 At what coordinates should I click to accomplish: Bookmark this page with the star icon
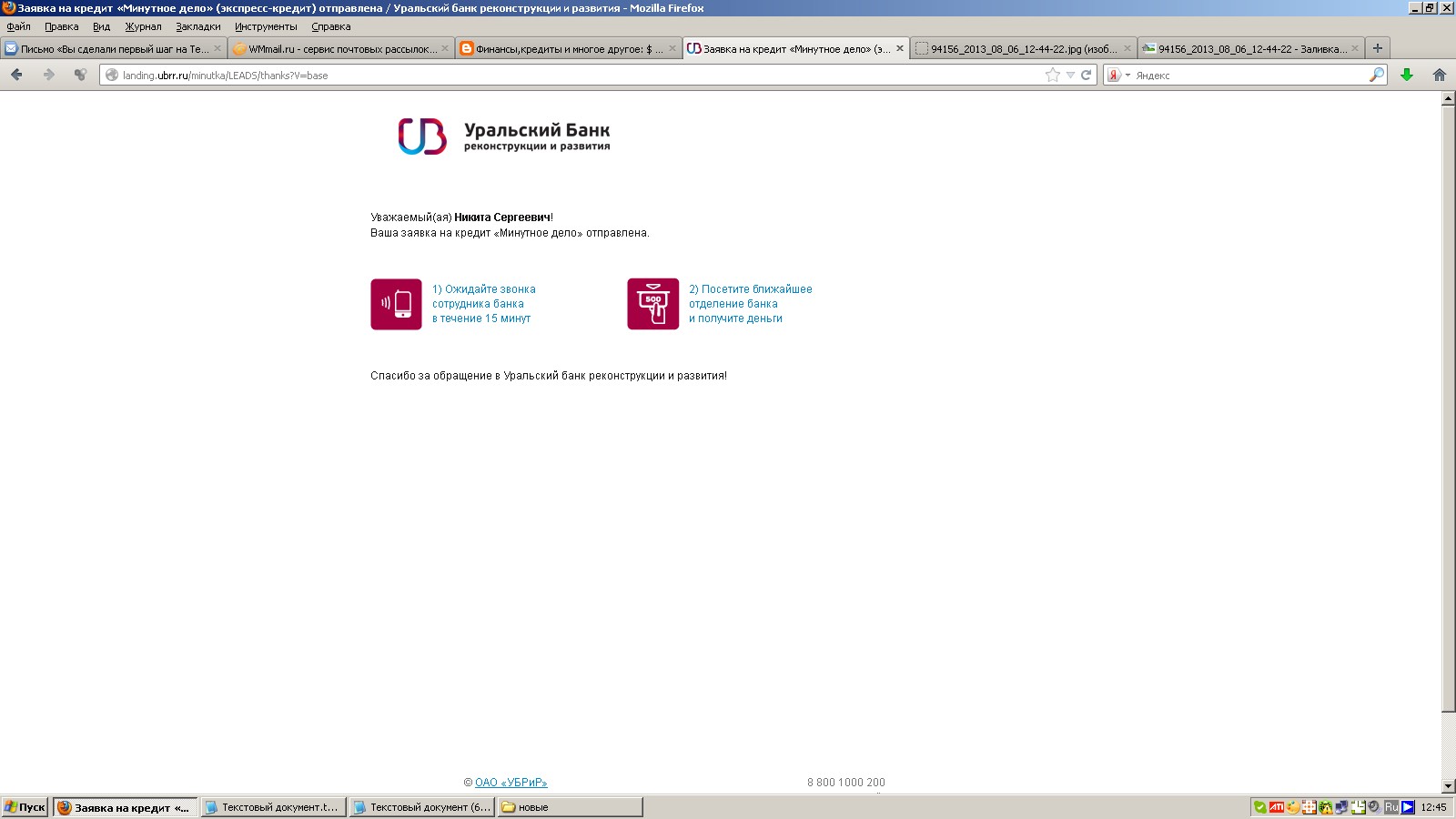[x=1053, y=75]
